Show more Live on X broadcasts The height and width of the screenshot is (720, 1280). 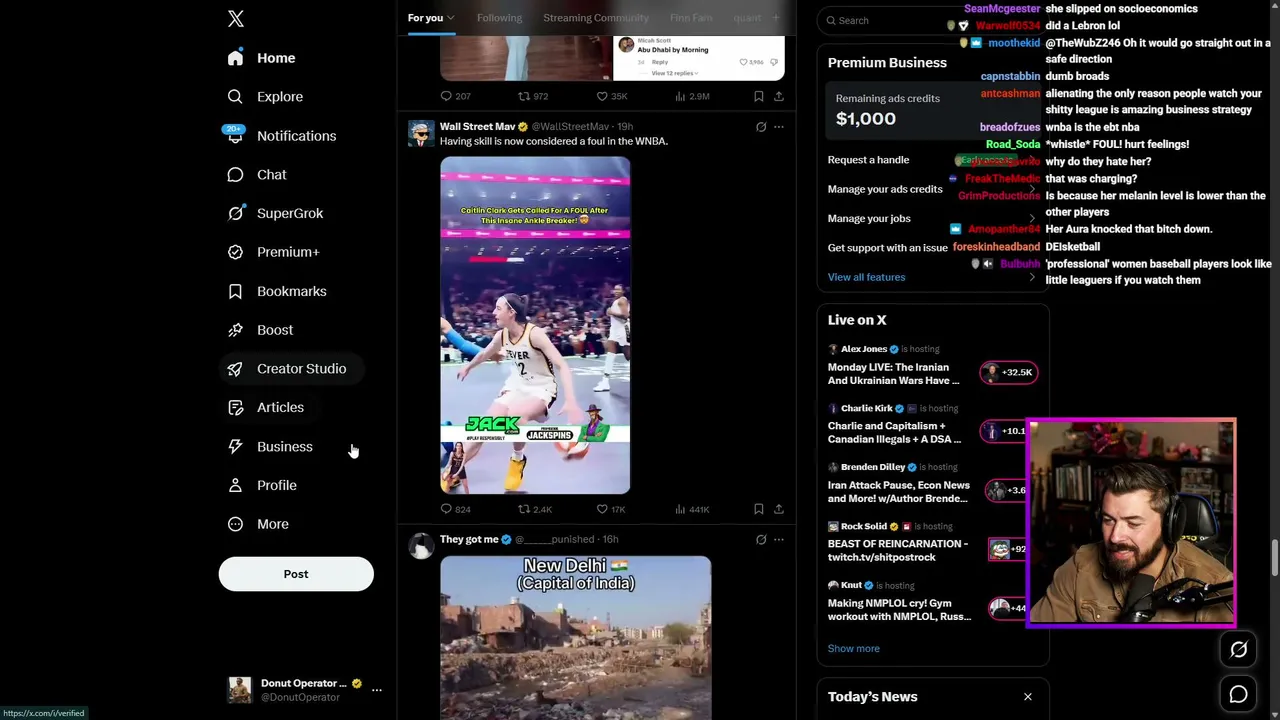tap(853, 649)
